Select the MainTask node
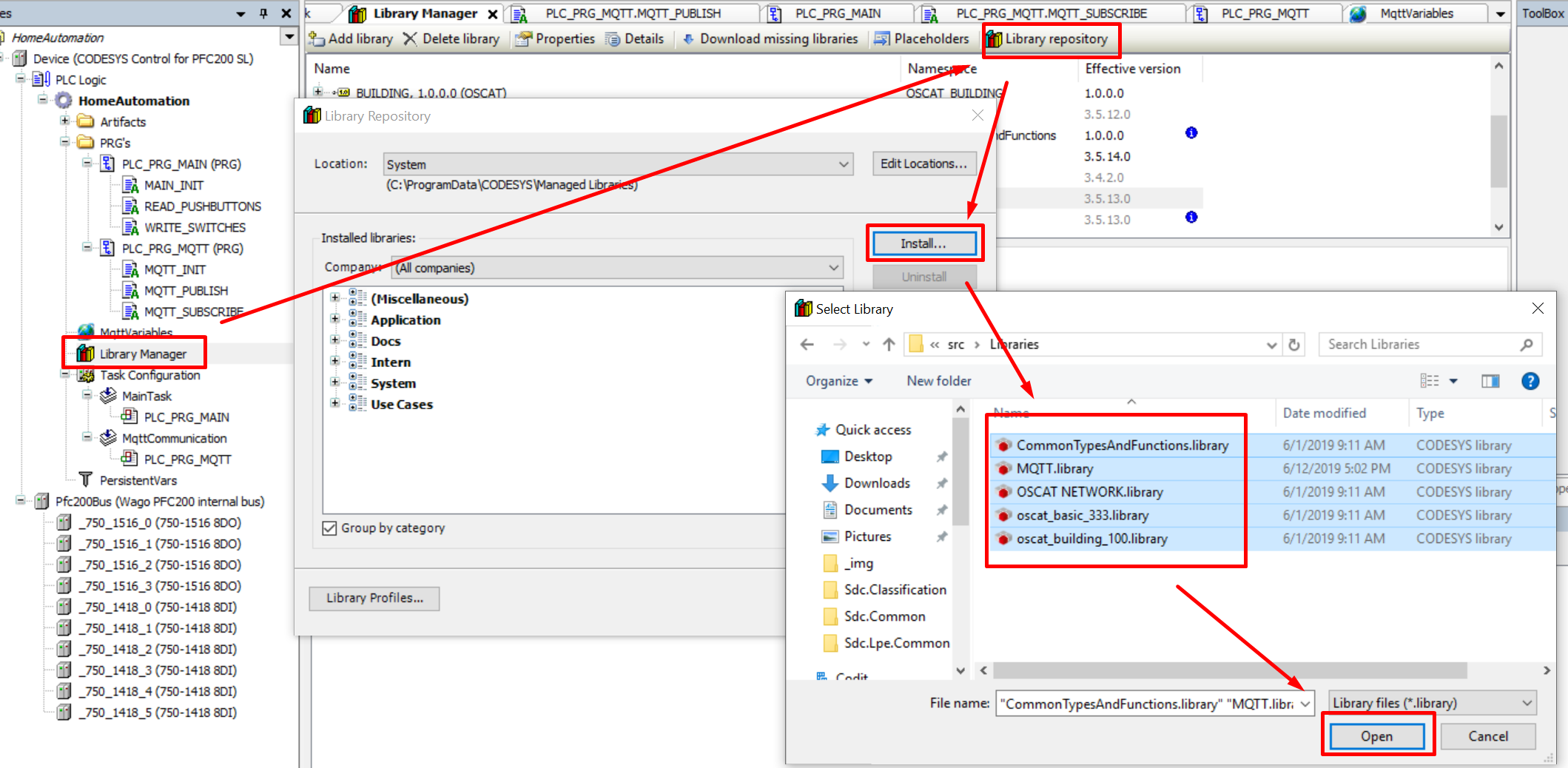1568x768 pixels. point(147,396)
